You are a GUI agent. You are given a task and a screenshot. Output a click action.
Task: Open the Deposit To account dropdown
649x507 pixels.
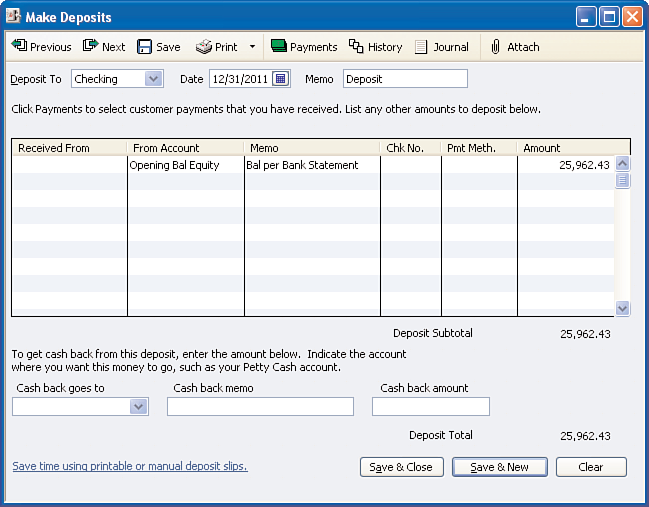coord(154,79)
